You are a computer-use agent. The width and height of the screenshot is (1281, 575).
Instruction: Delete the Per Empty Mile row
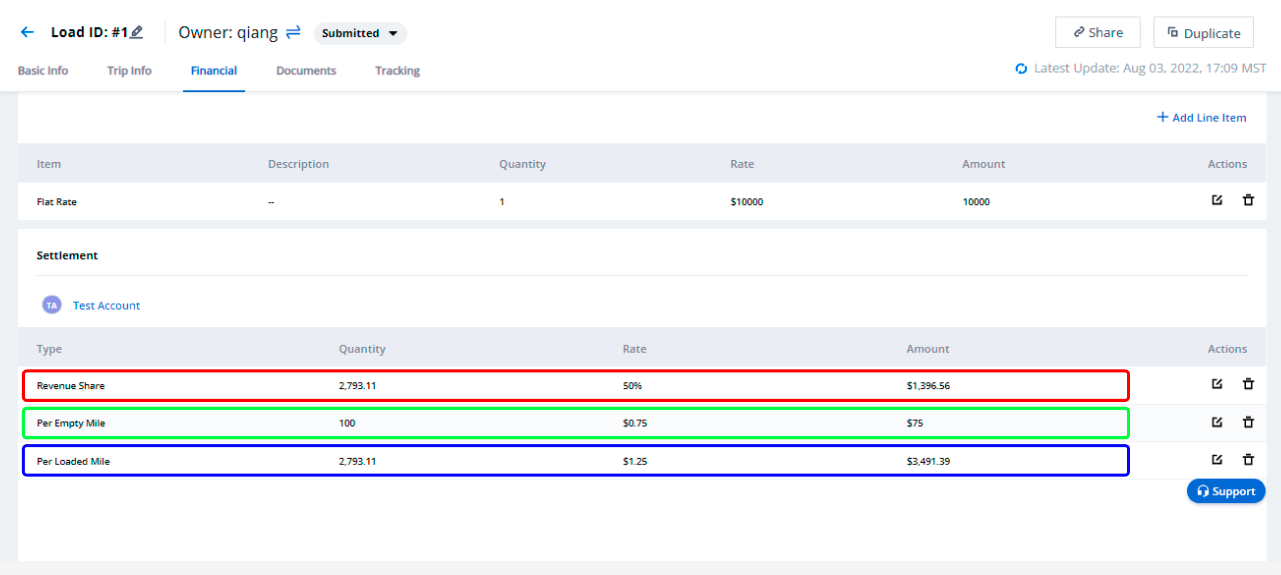coord(1248,422)
